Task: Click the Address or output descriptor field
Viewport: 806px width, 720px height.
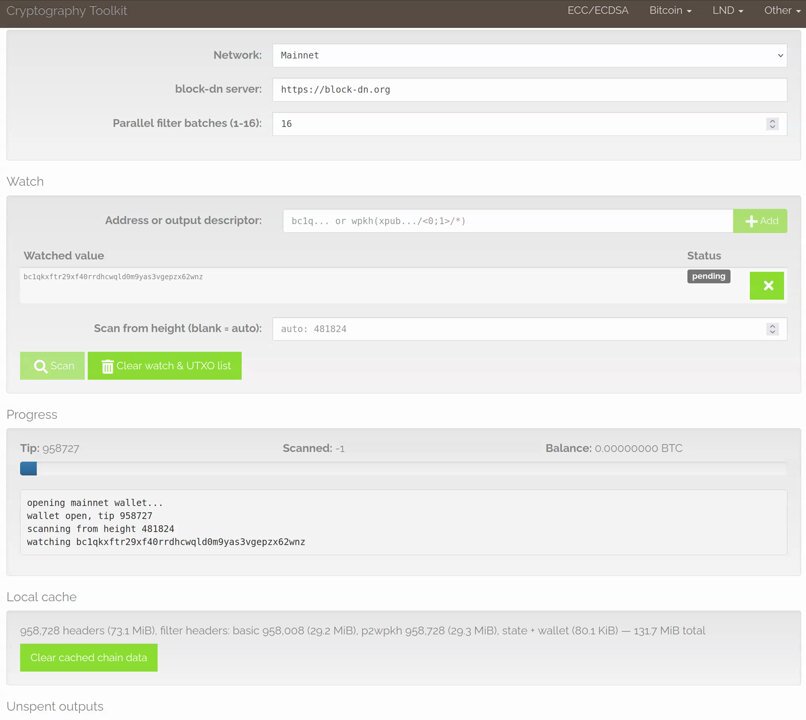Action: click(x=508, y=221)
